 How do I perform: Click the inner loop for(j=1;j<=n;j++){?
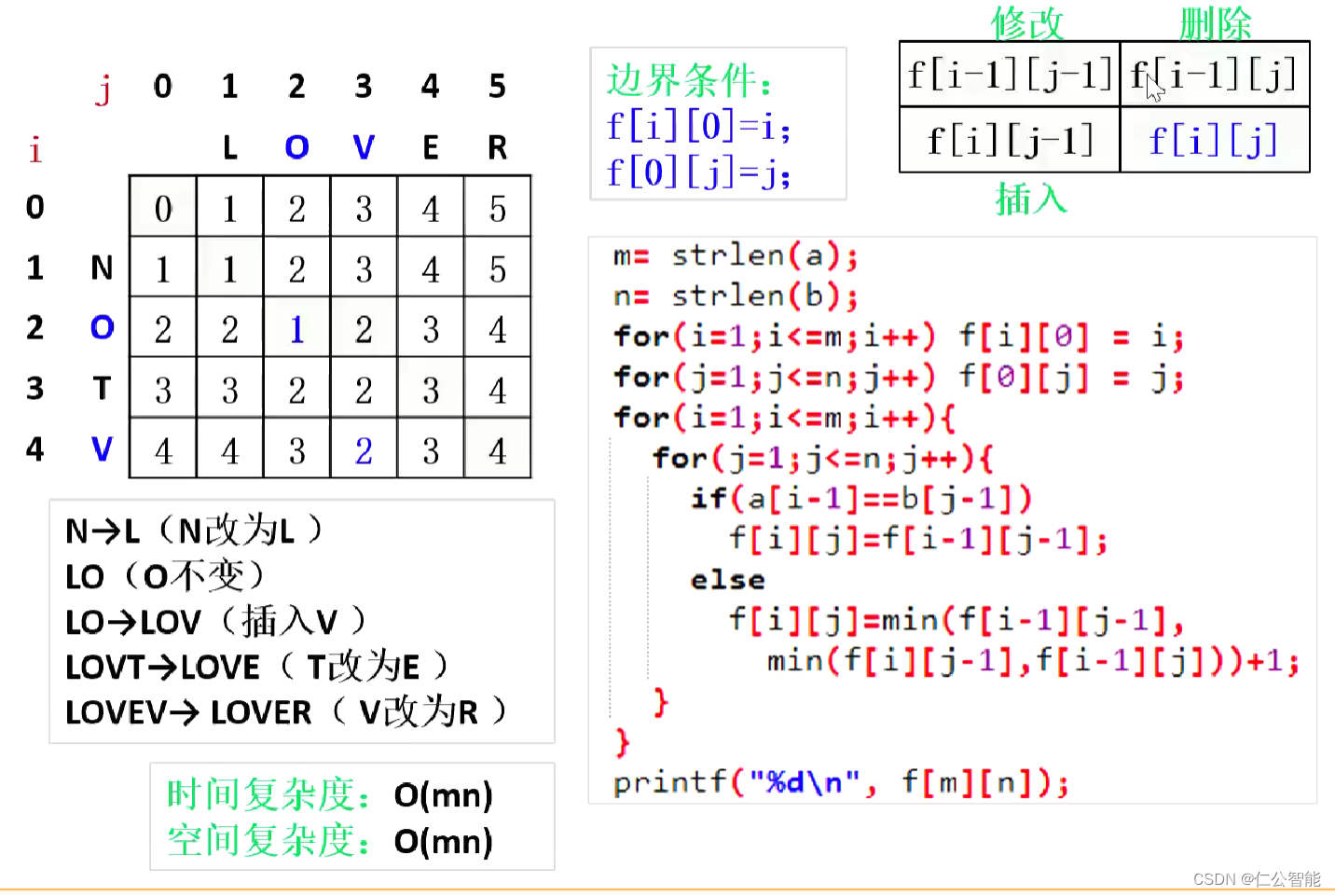point(823,458)
